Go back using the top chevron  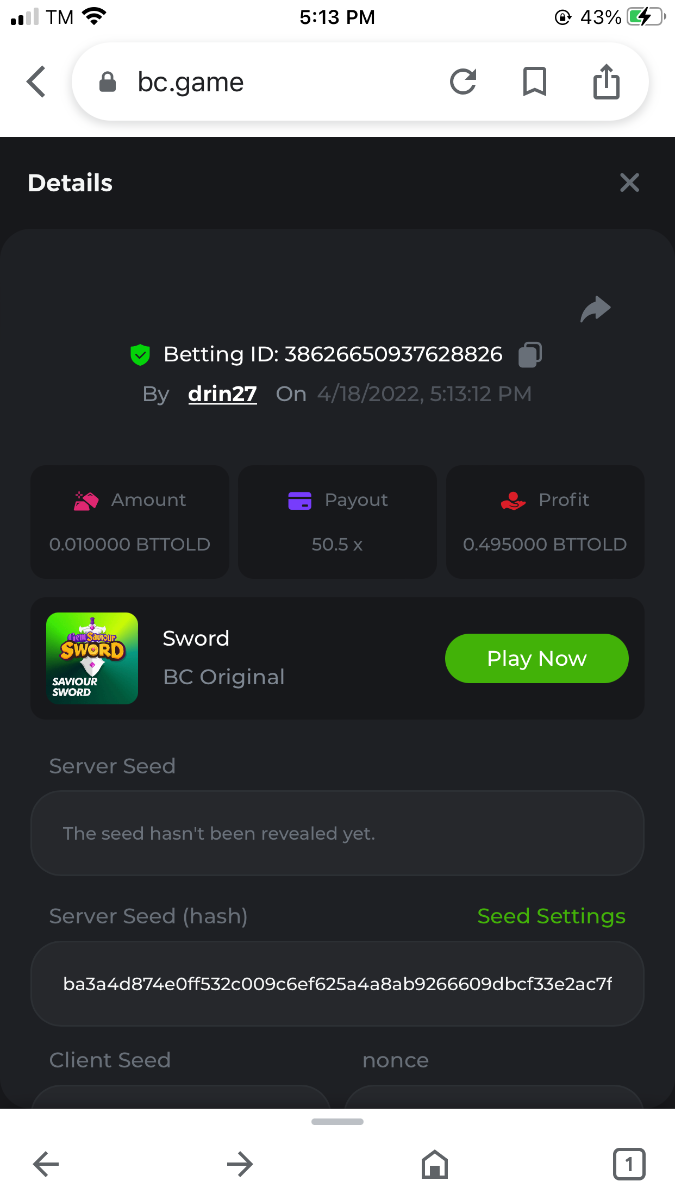pyautogui.click(x=36, y=82)
